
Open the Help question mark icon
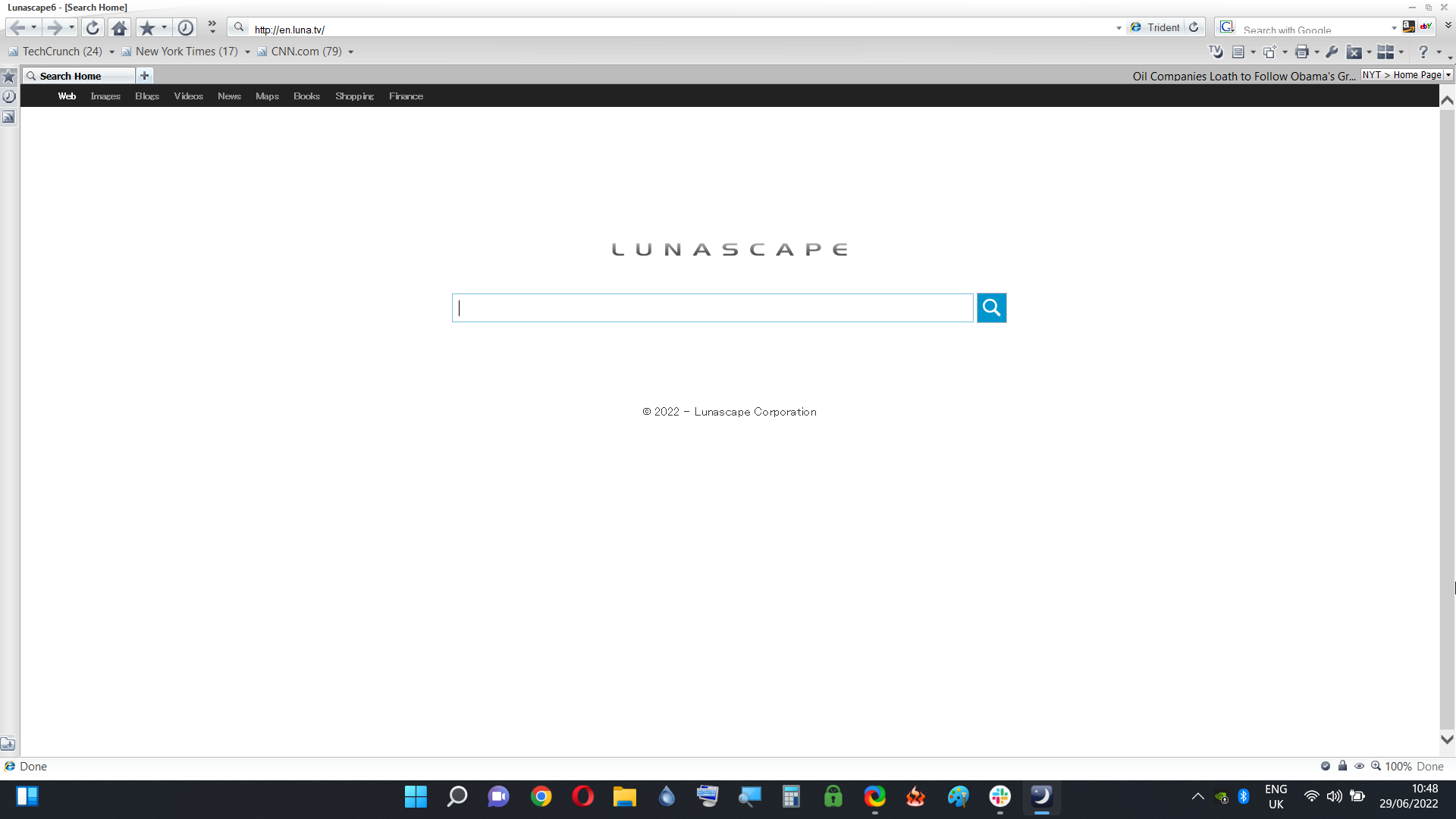tap(1423, 52)
